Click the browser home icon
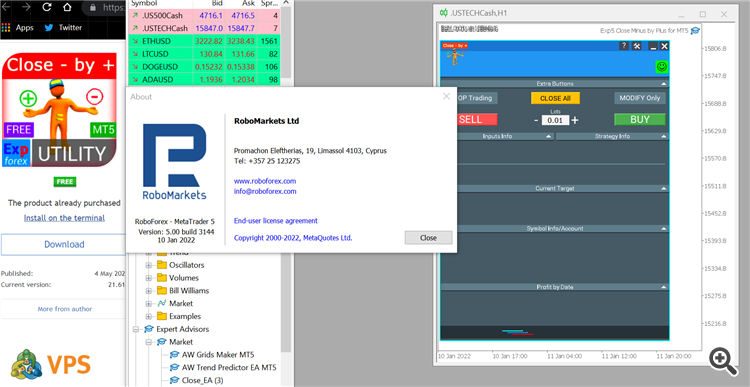The width and height of the screenshot is (750, 387). pyautogui.click(x=67, y=7)
